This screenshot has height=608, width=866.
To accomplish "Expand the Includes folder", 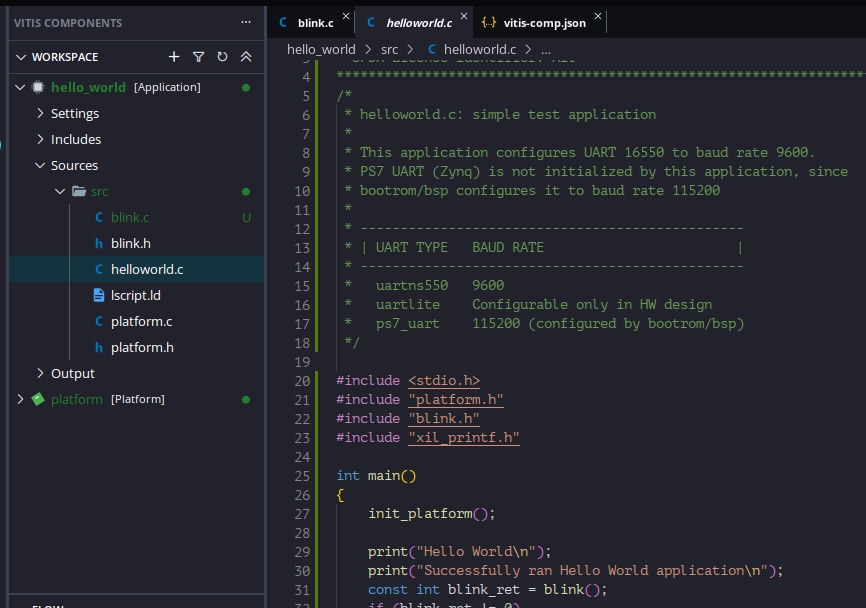I will (x=41, y=139).
